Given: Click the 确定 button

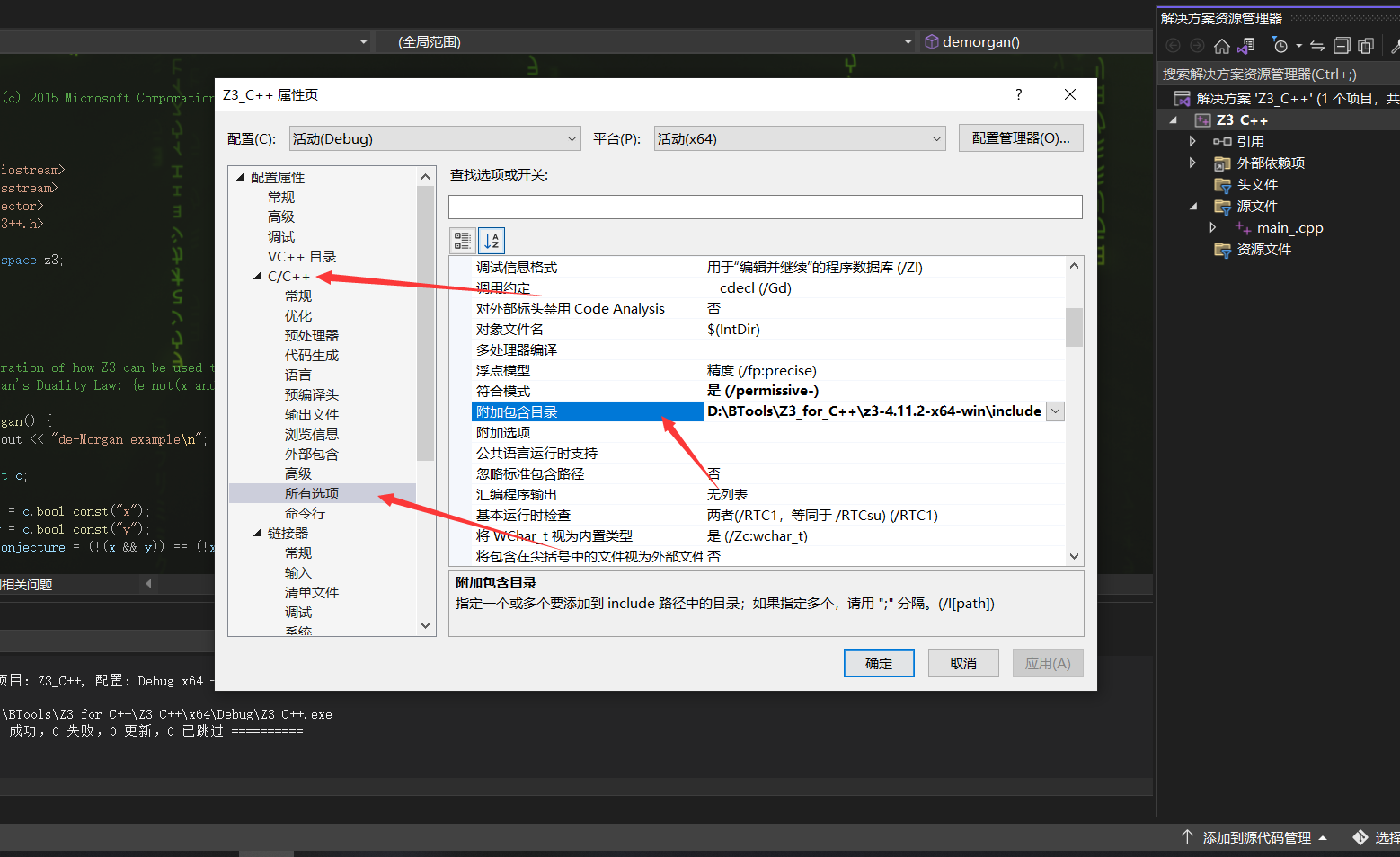Looking at the screenshot, I should point(878,663).
